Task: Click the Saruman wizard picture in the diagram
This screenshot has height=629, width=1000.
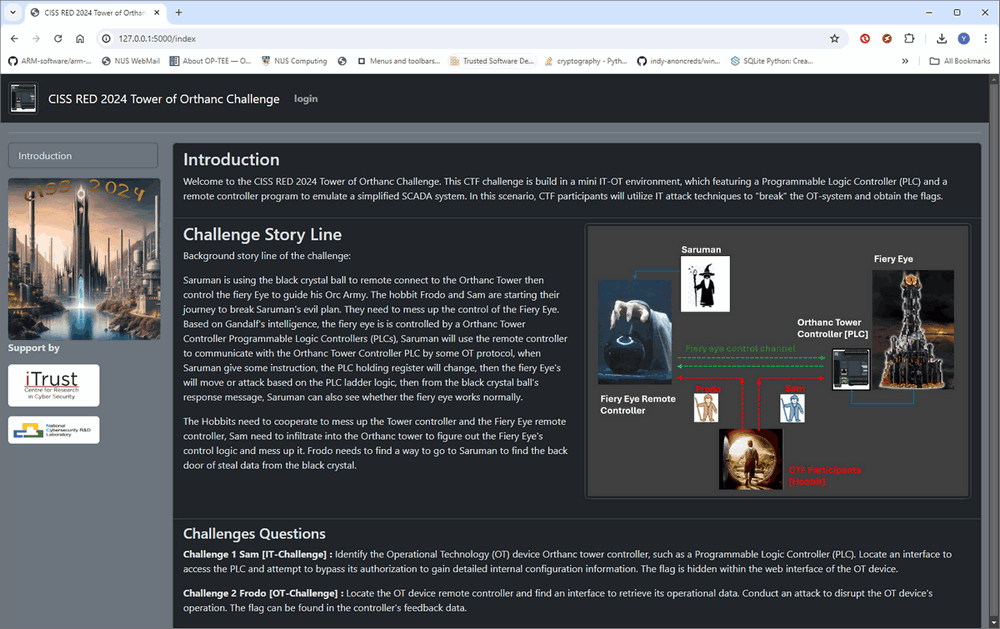Action: pos(705,284)
